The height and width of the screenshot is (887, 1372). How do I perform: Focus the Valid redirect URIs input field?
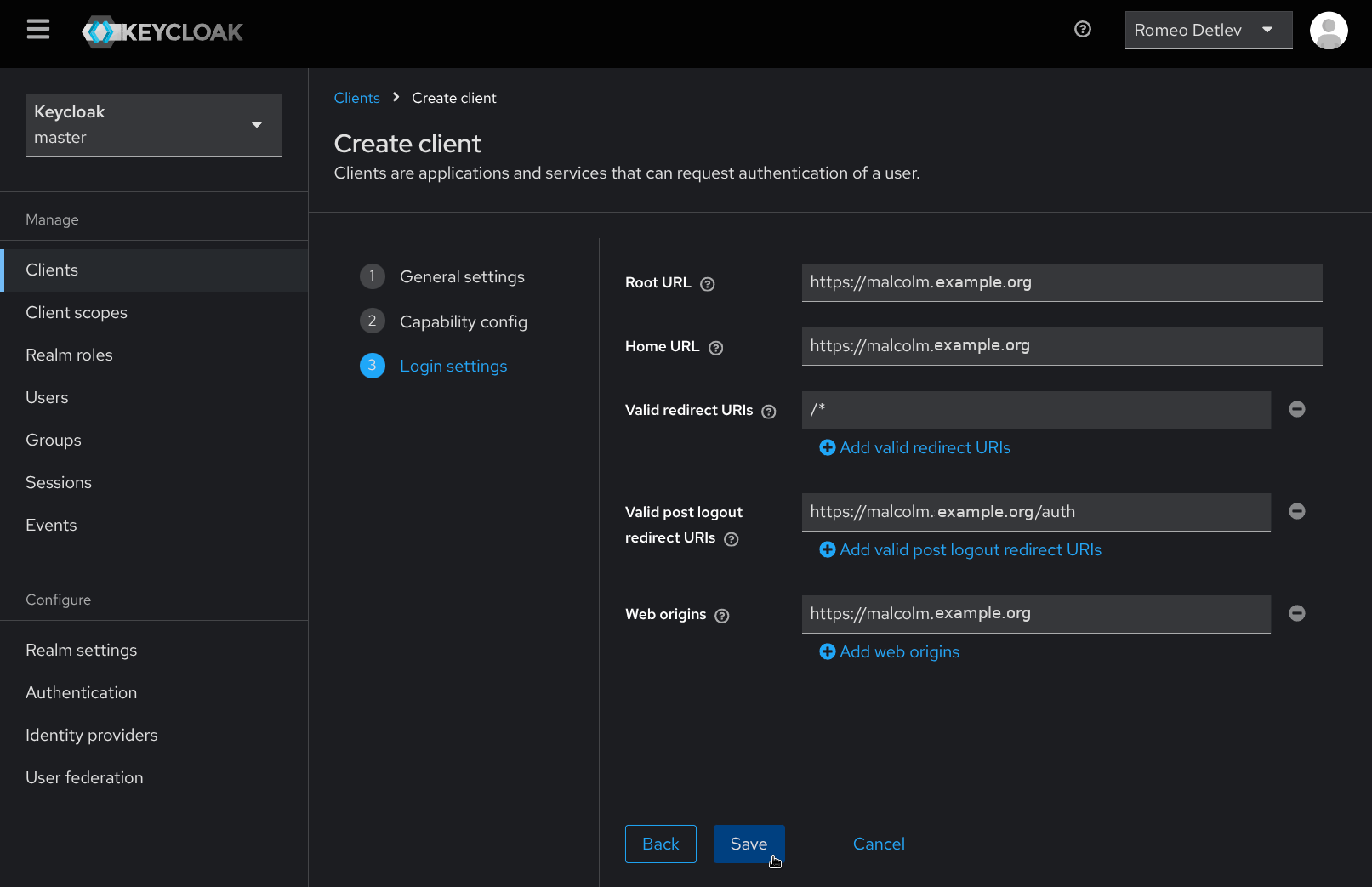(1037, 410)
